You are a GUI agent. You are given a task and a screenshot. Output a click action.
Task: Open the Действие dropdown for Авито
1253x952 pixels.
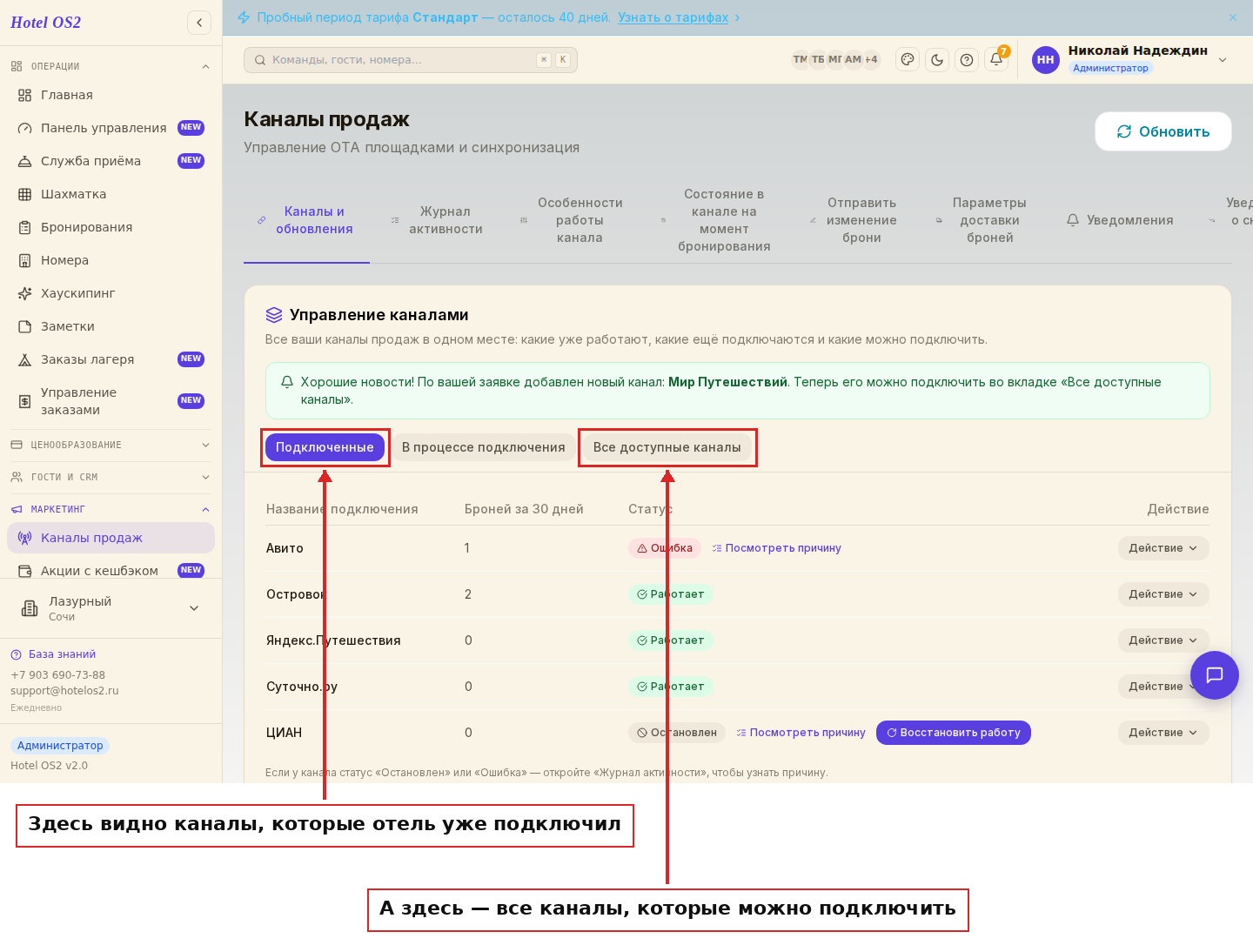point(1163,548)
